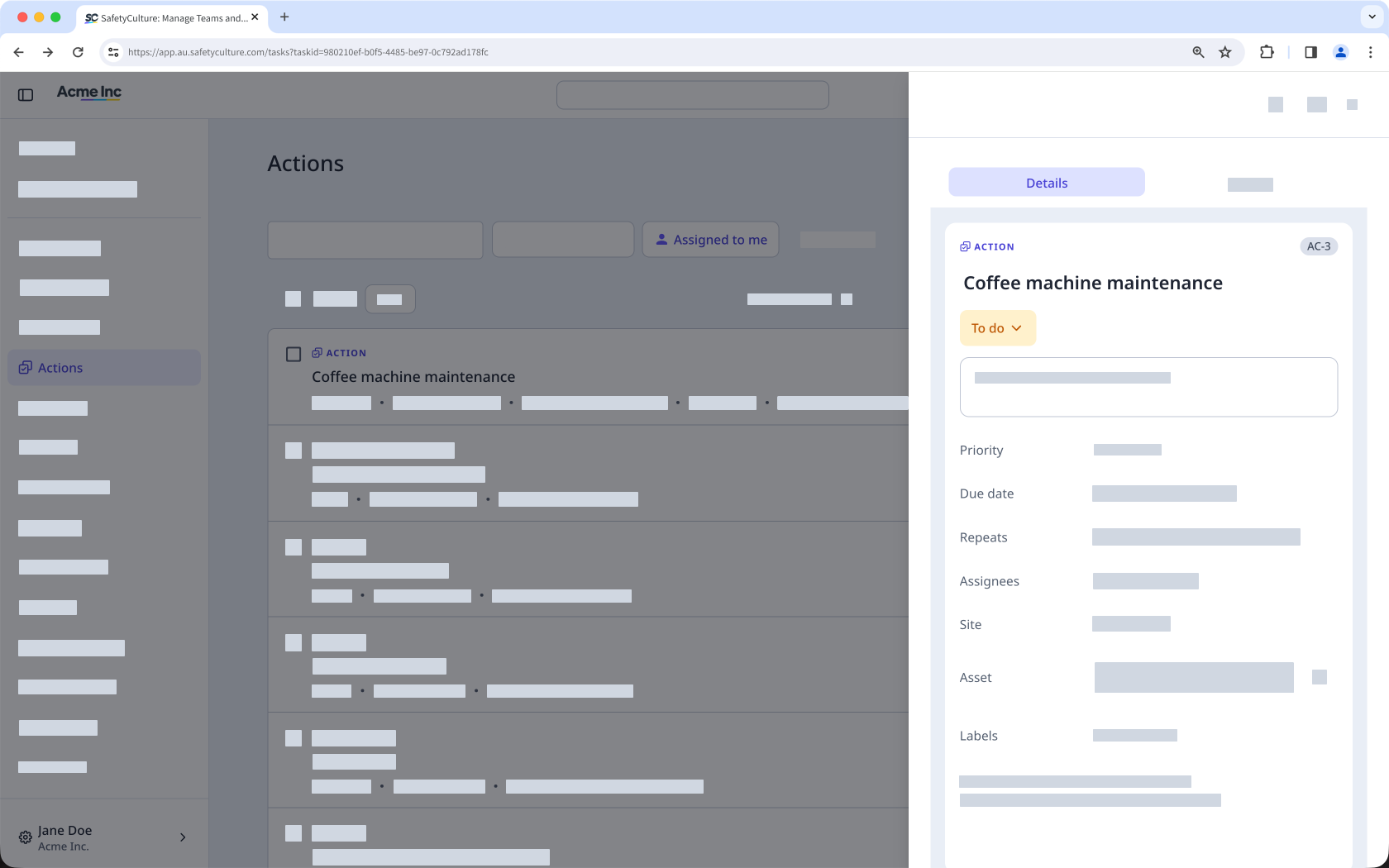Click the browser back arrow
The width and height of the screenshot is (1389, 868).
click(x=18, y=52)
